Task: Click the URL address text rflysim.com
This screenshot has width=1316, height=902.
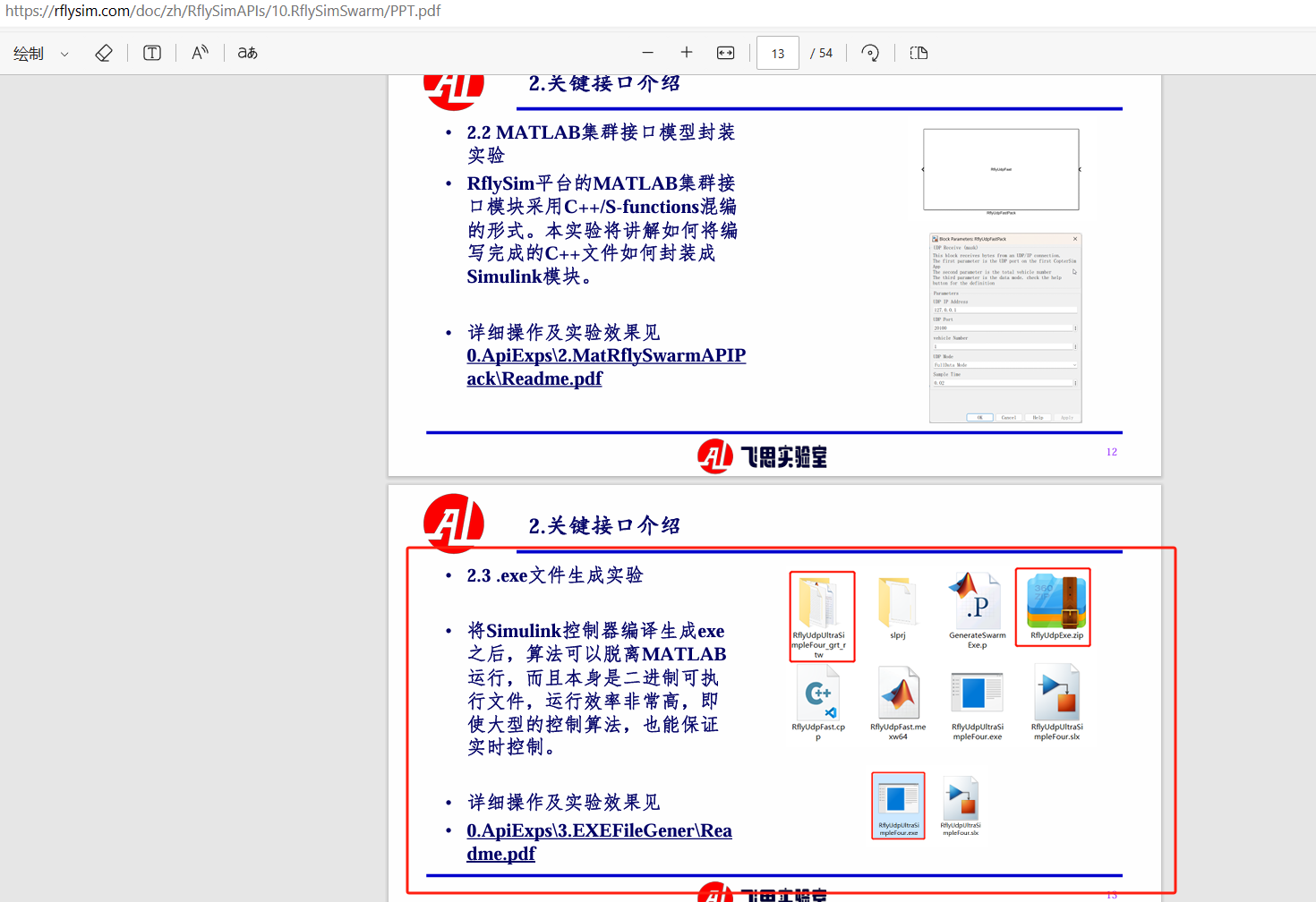Action: [x=92, y=11]
